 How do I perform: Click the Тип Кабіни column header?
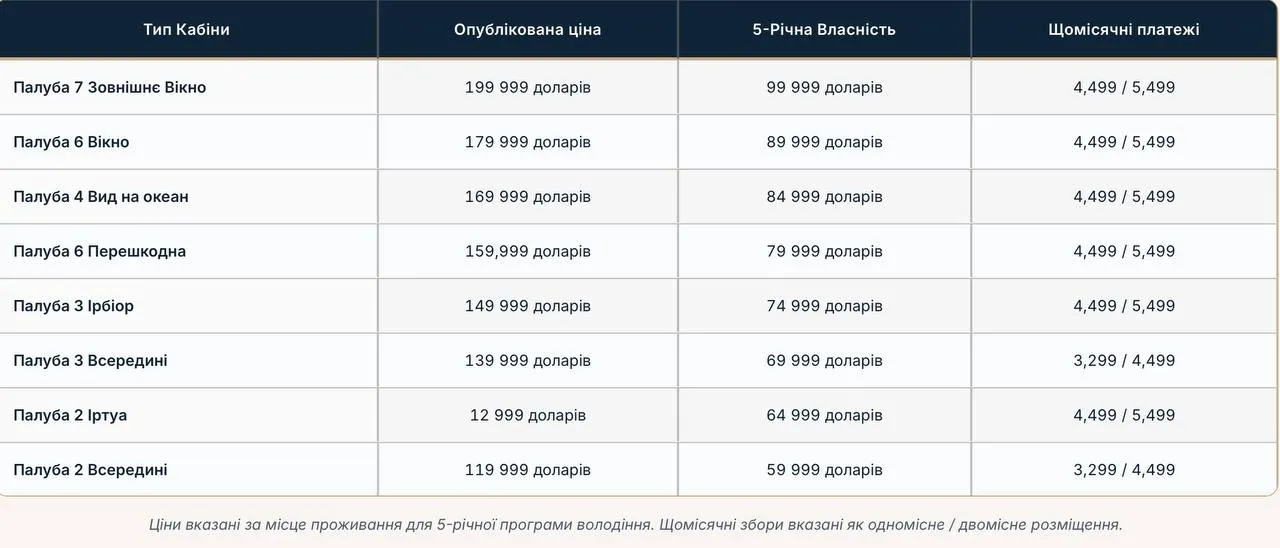[x=187, y=30]
